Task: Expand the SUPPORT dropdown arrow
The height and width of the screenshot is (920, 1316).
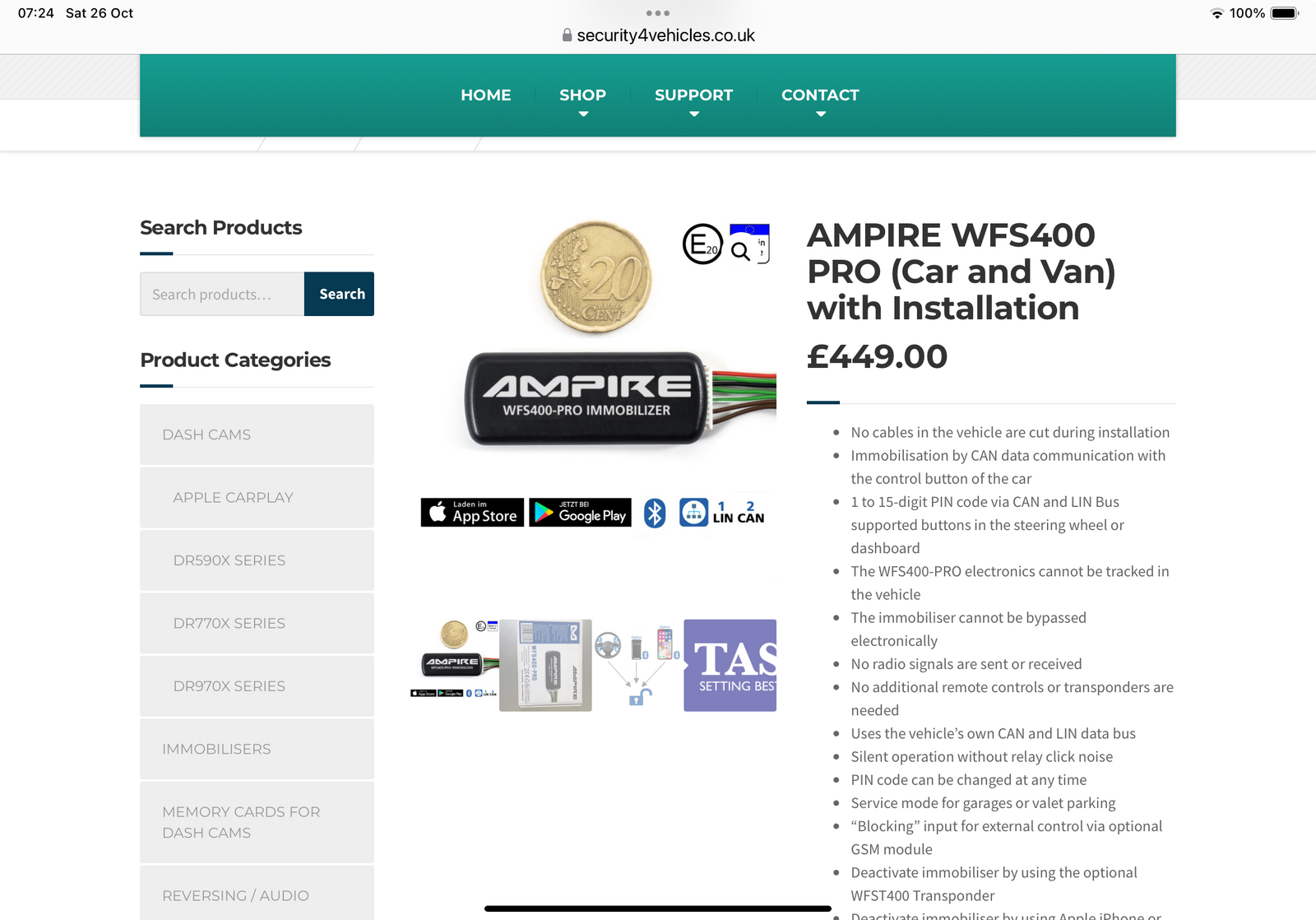Action: [x=694, y=114]
